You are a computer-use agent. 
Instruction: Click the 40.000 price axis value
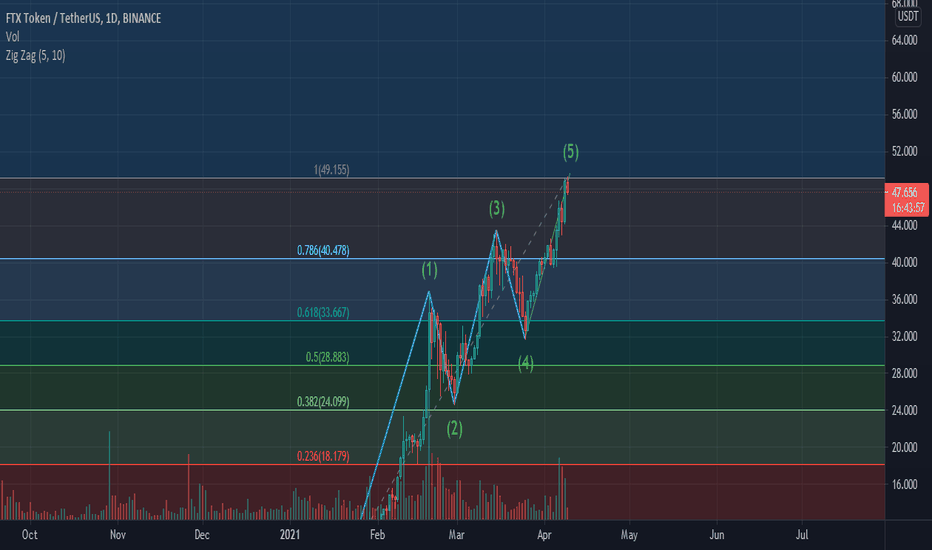[x=904, y=262]
